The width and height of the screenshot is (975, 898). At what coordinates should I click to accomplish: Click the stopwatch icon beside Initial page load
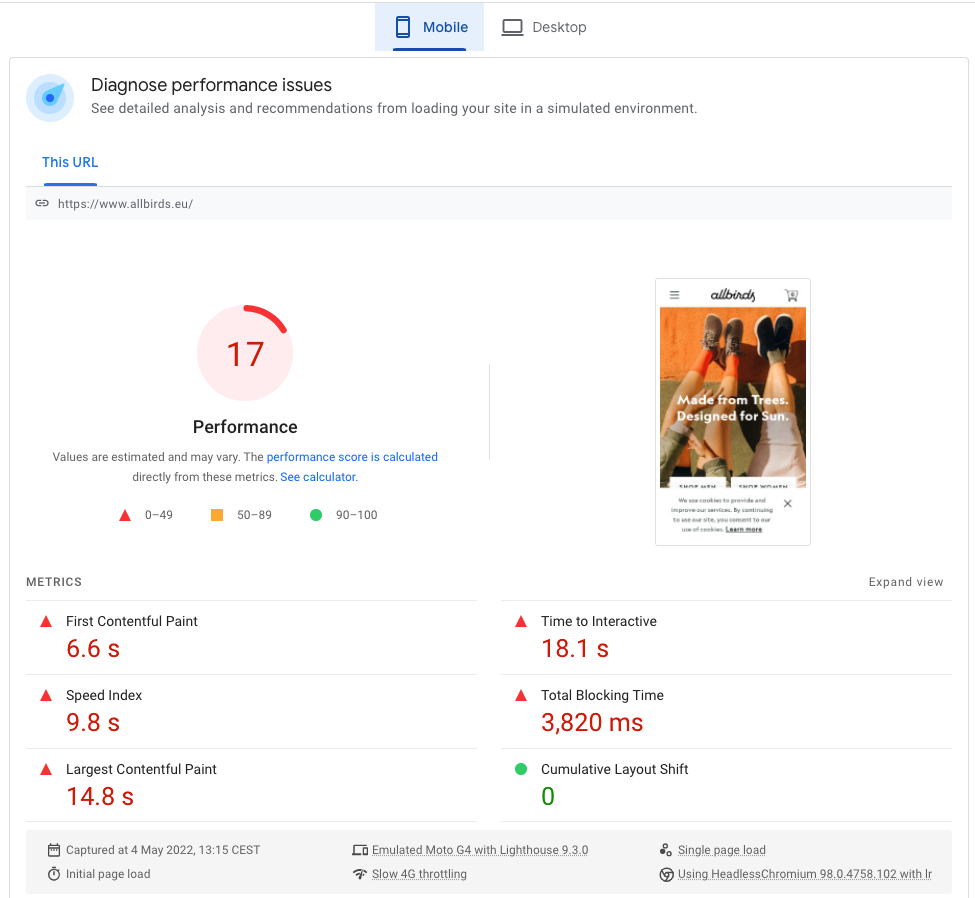point(54,874)
